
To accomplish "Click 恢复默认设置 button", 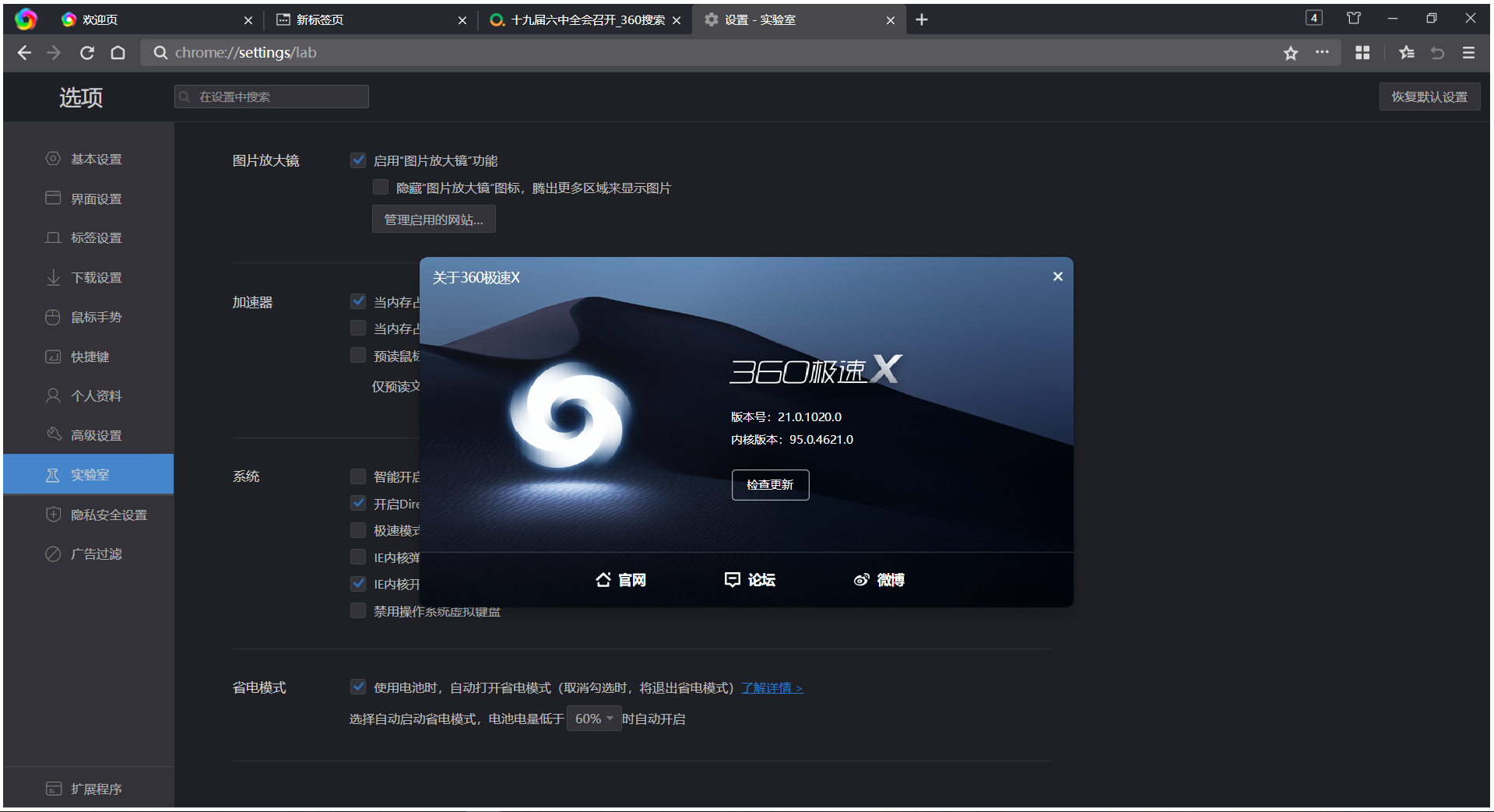I will (x=1429, y=97).
